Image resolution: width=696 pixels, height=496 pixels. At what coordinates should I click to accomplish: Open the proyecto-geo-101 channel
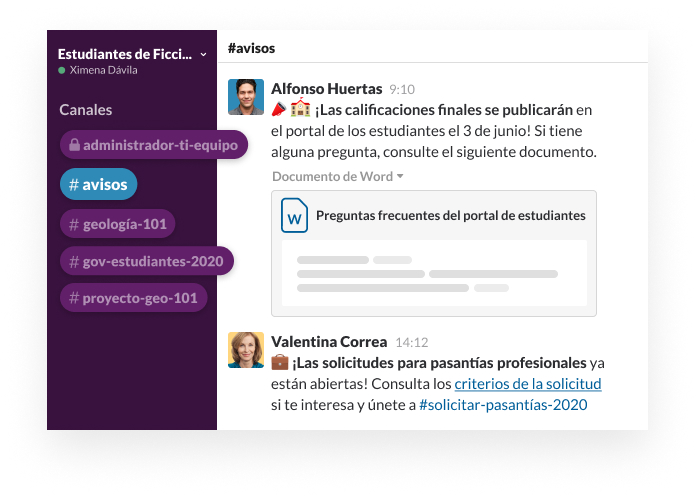point(133,297)
